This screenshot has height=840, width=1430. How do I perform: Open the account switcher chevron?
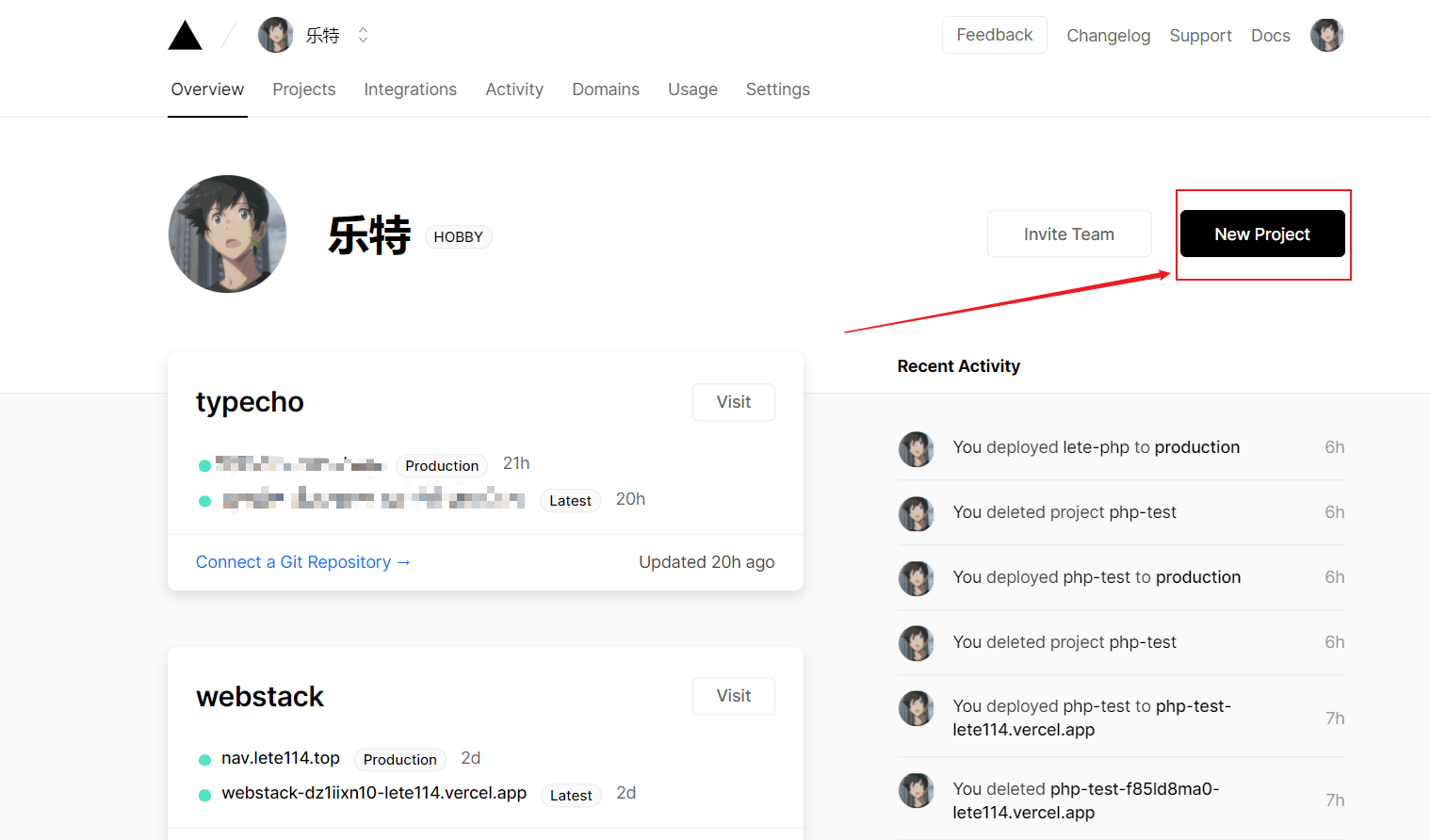[x=363, y=36]
